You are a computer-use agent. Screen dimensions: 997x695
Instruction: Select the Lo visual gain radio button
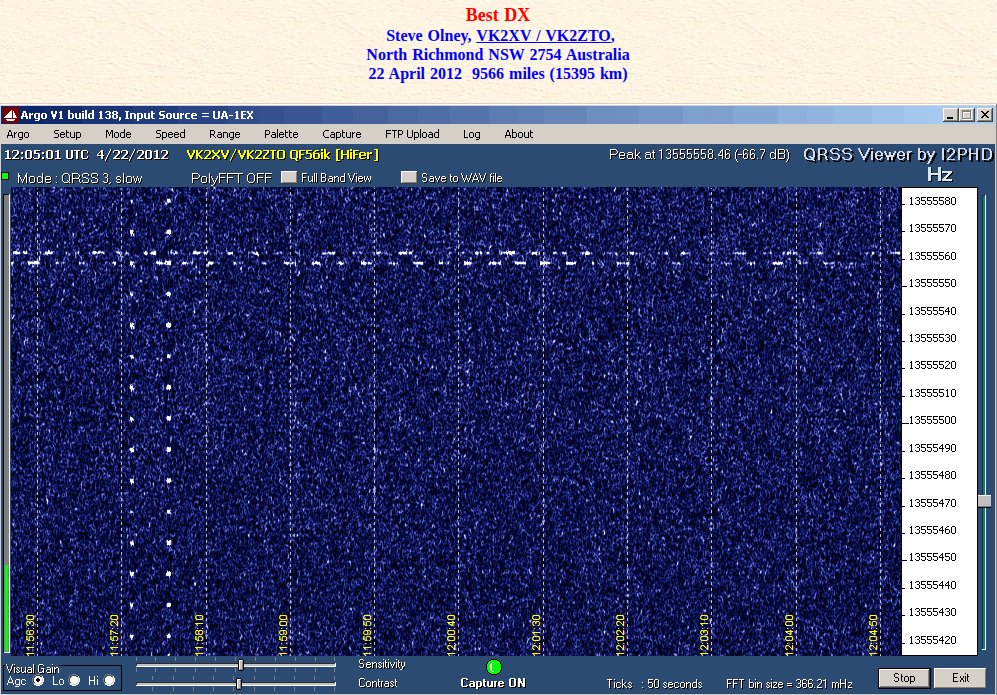[74, 681]
